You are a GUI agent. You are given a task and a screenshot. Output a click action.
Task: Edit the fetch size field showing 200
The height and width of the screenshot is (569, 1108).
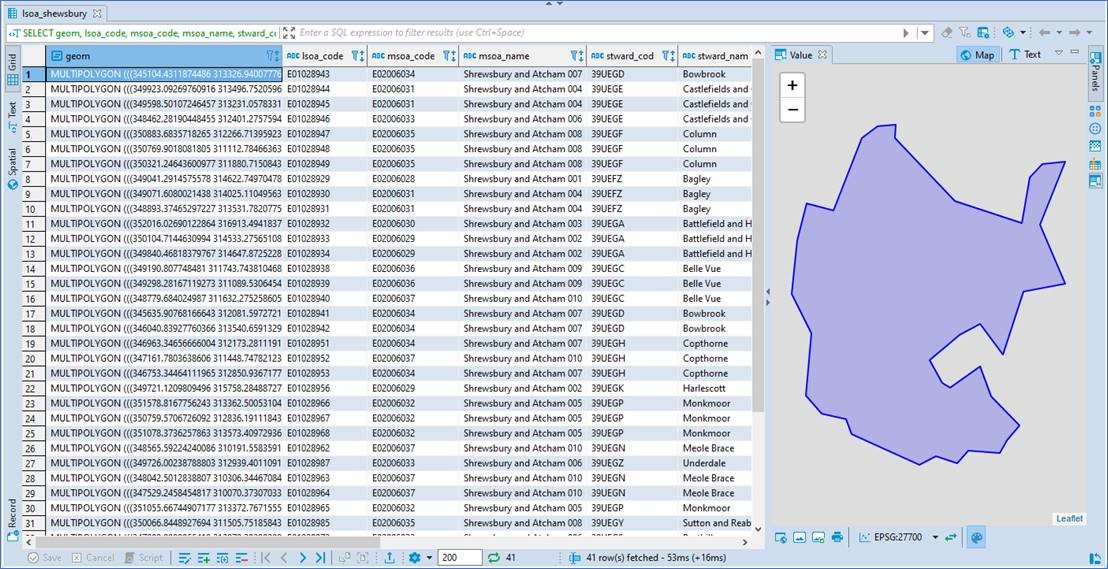[459, 558]
